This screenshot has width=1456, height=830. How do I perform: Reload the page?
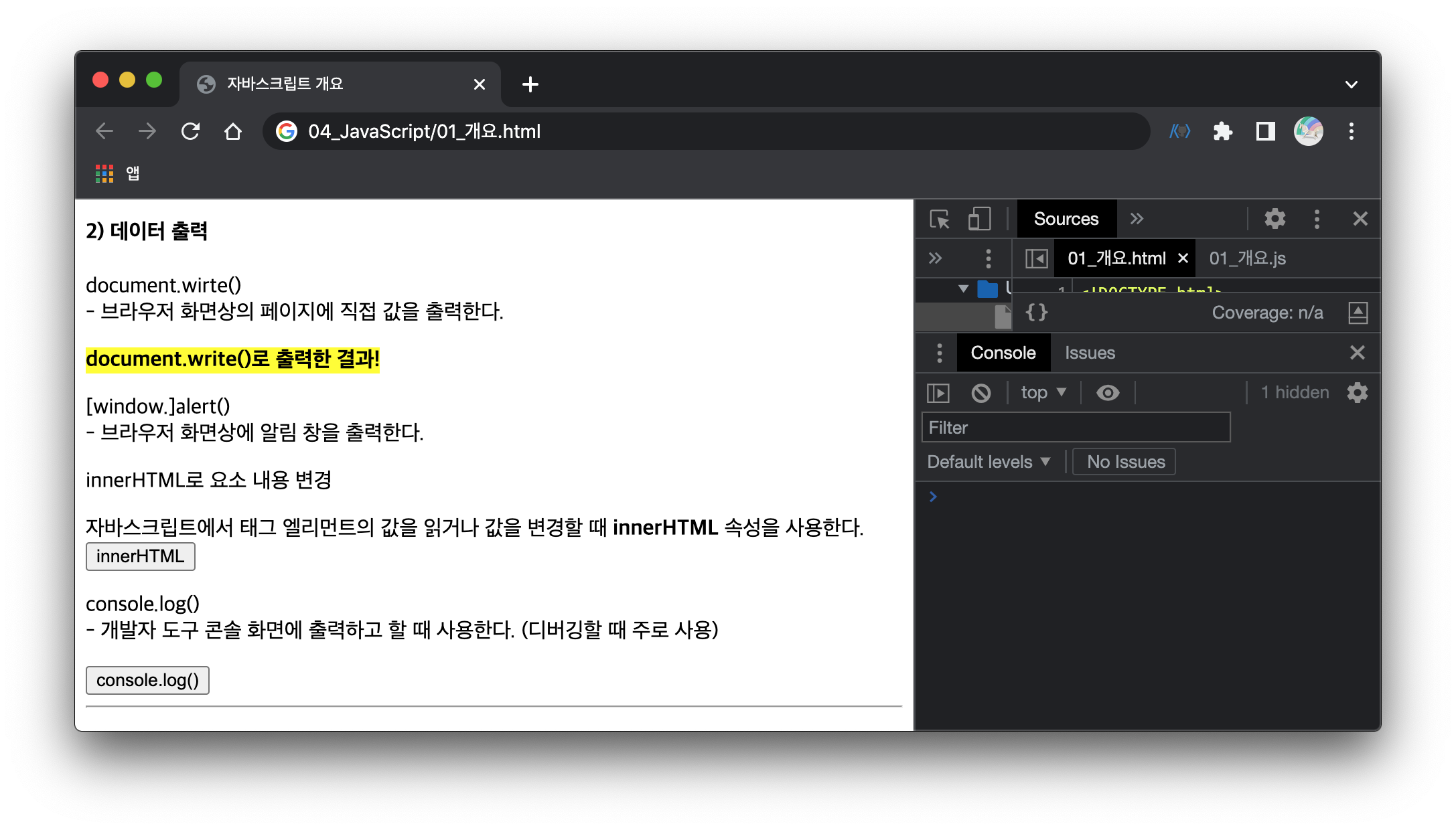[x=190, y=131]
